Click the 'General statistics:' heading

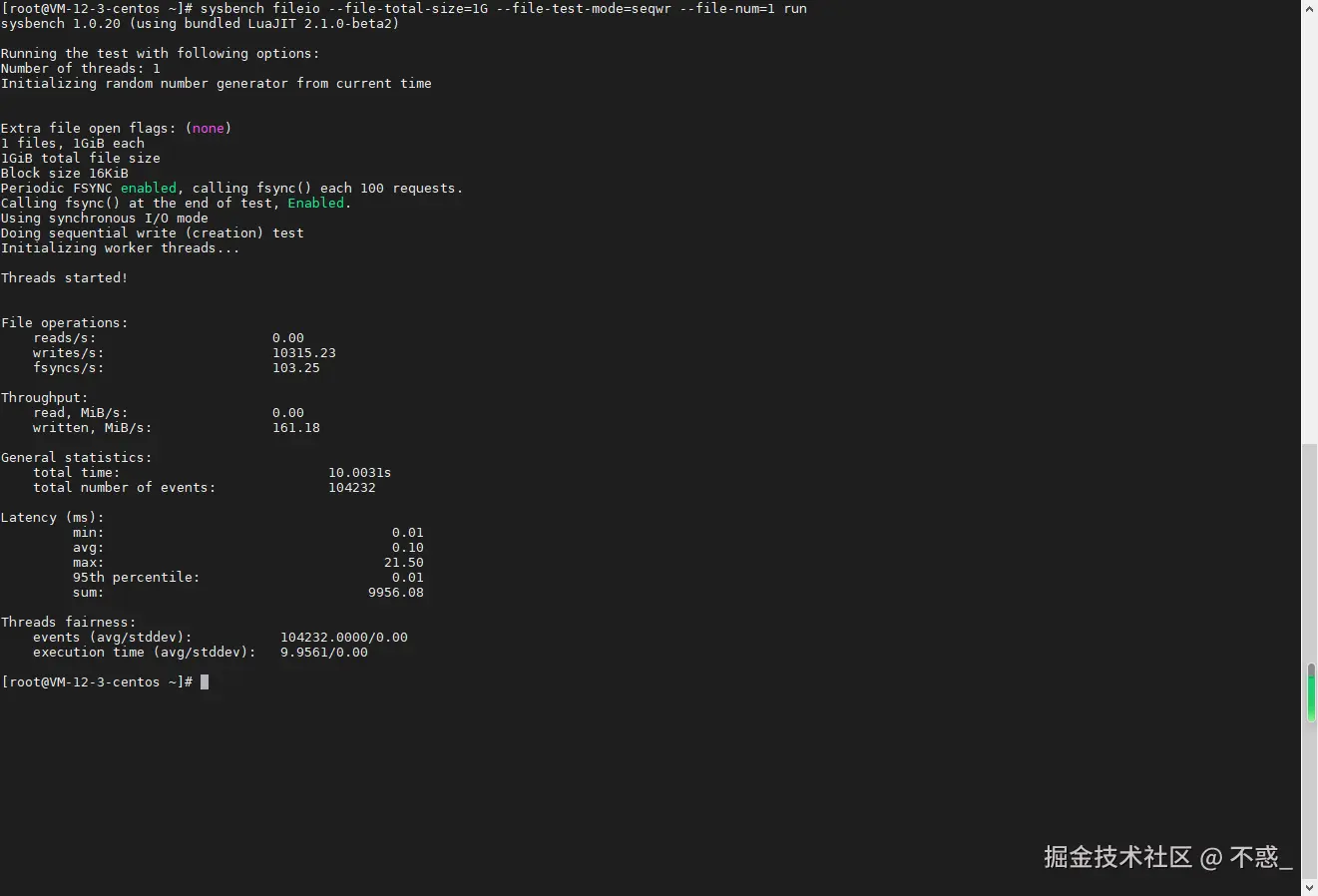pos(77,457)
